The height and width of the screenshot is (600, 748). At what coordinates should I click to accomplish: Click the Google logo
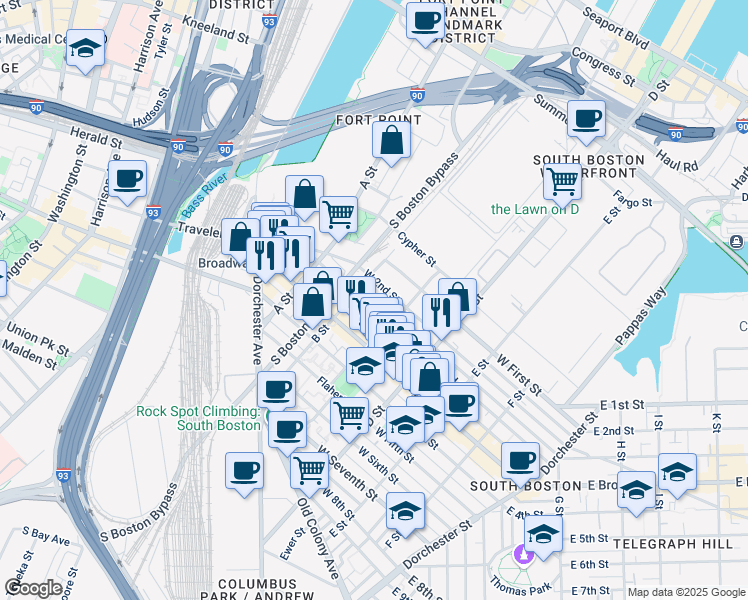33,588
